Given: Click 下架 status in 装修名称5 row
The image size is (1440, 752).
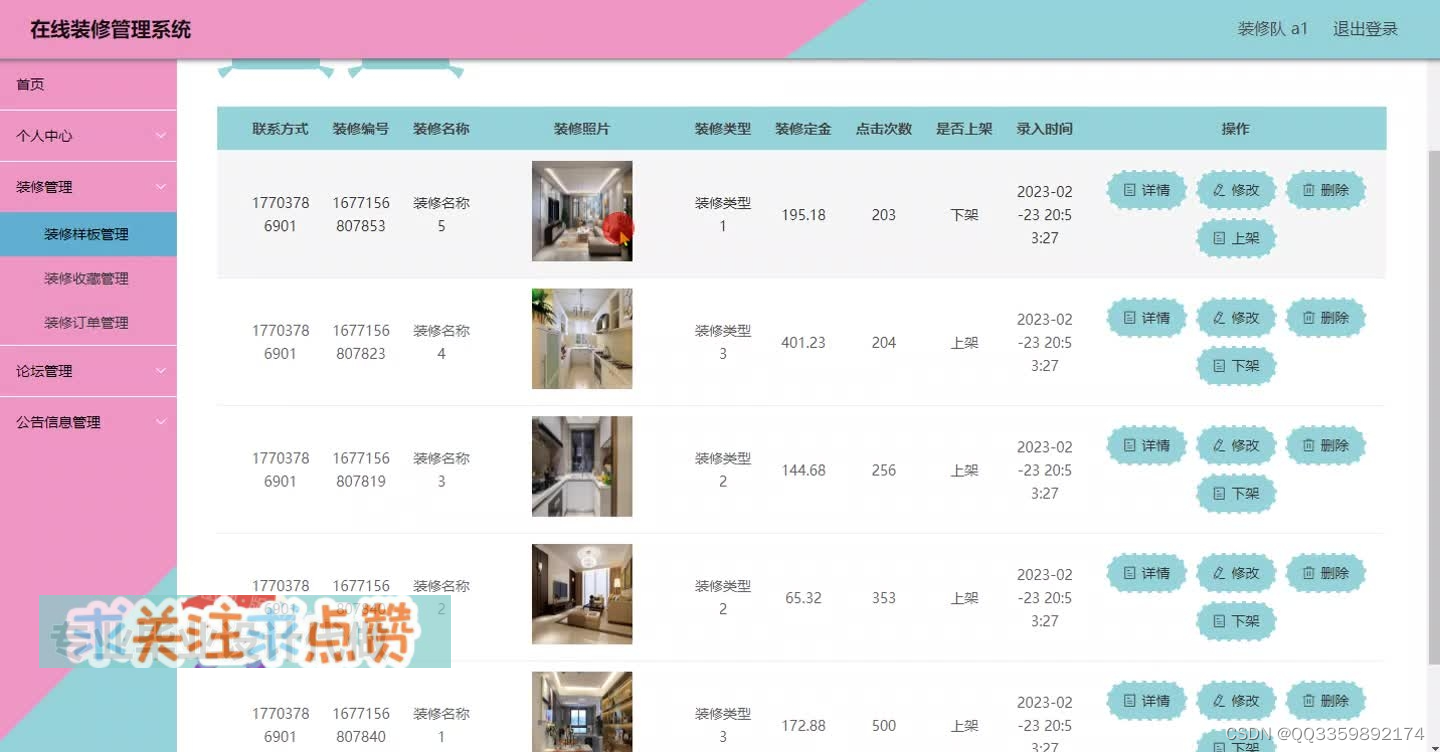Looking at the screenshot, I should [x=964, y=215].
